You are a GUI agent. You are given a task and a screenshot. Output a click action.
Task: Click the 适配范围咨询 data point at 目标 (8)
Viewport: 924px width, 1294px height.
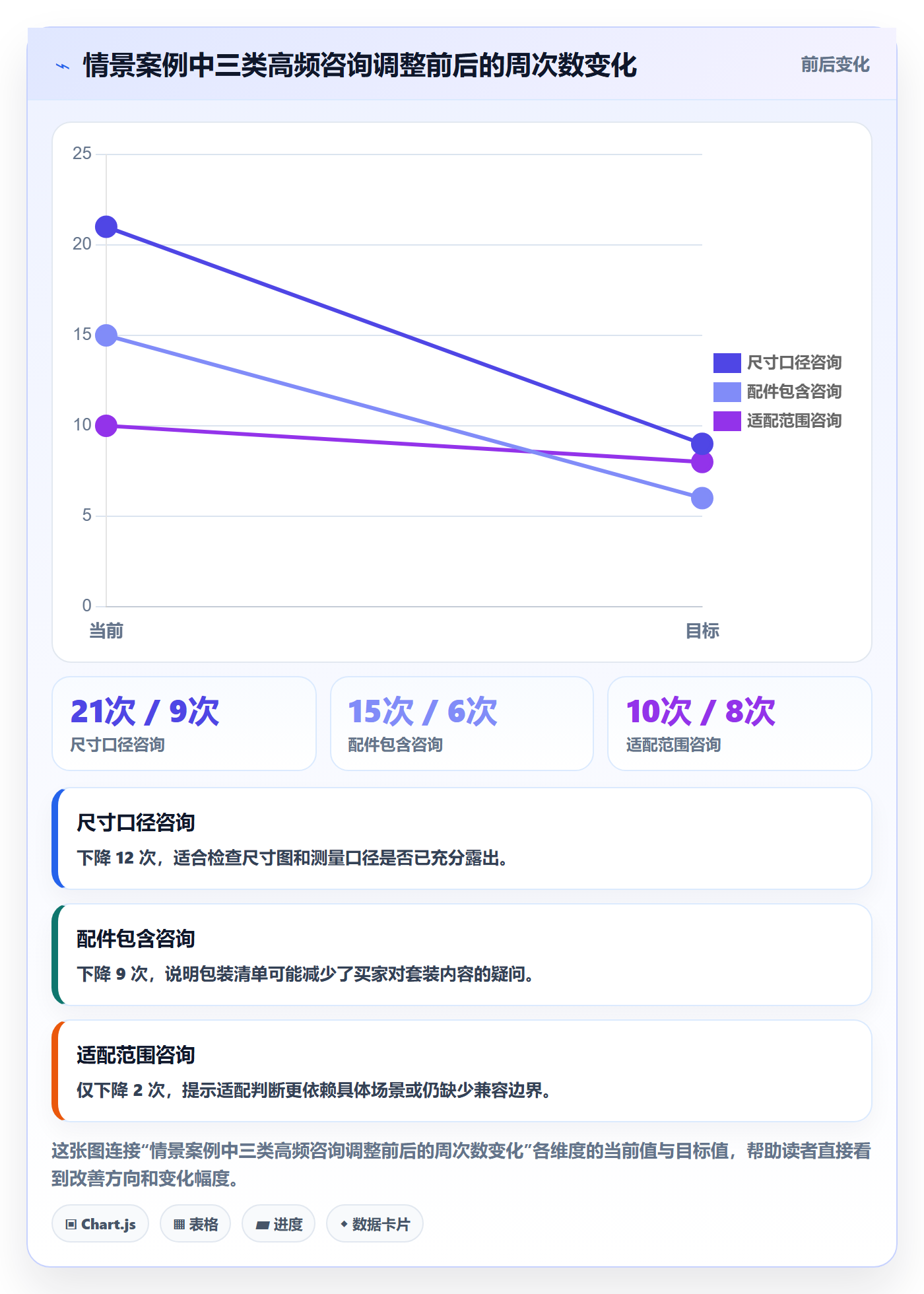point(702,462)
